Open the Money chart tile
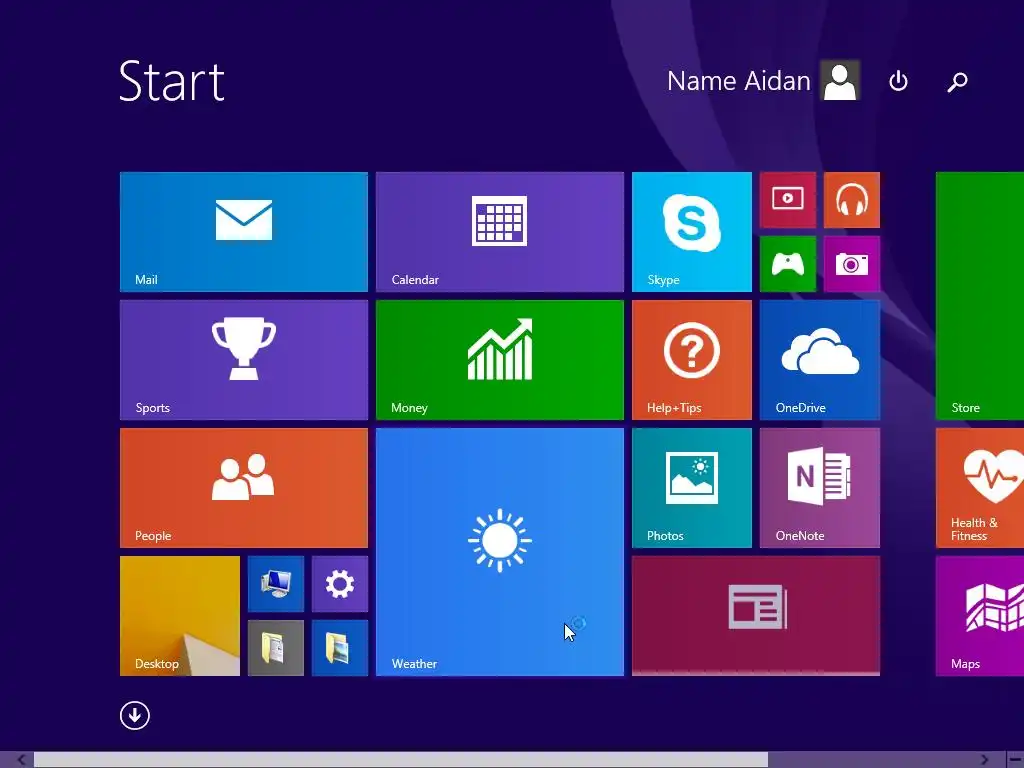 pyautogui.click(x=500, y=360)
